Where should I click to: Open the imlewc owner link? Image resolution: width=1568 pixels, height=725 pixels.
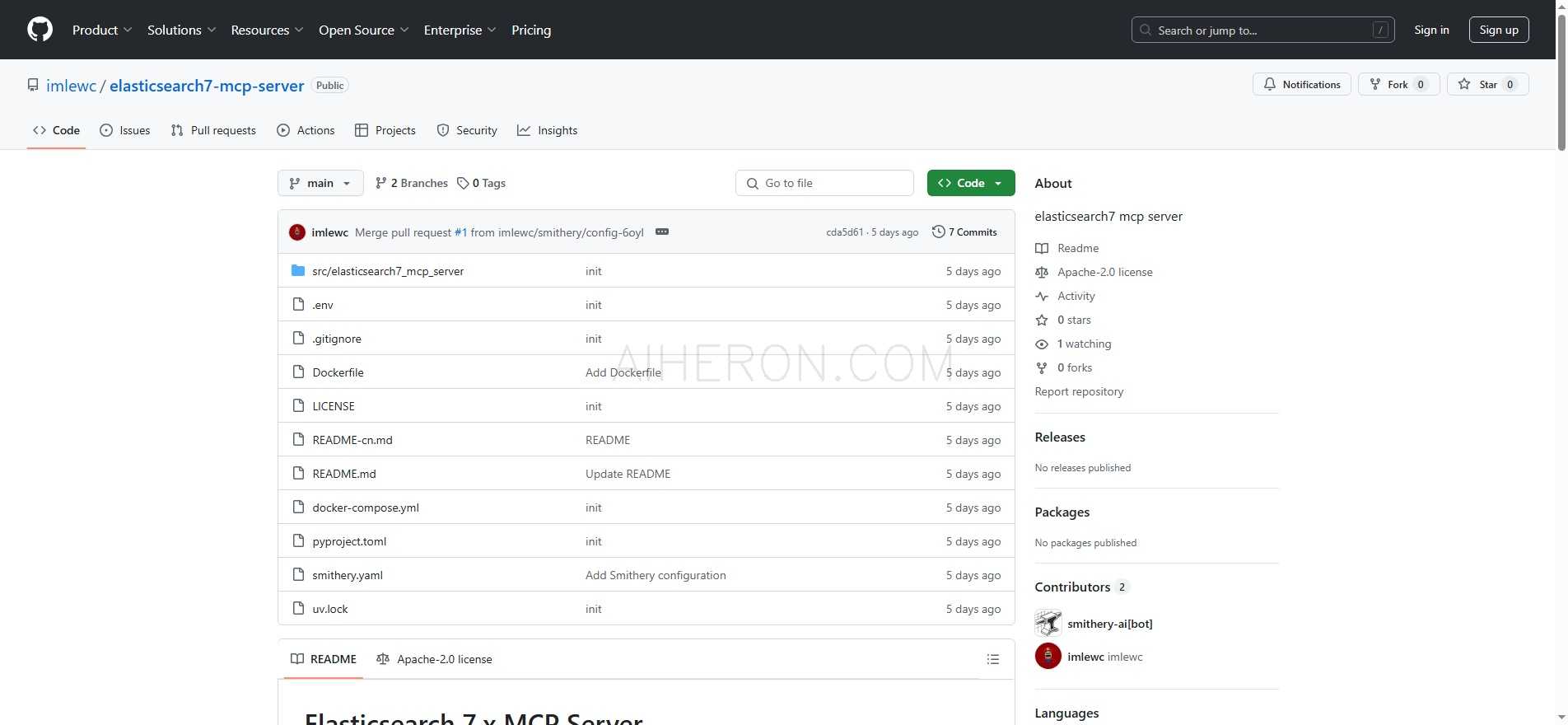(71, 86)
